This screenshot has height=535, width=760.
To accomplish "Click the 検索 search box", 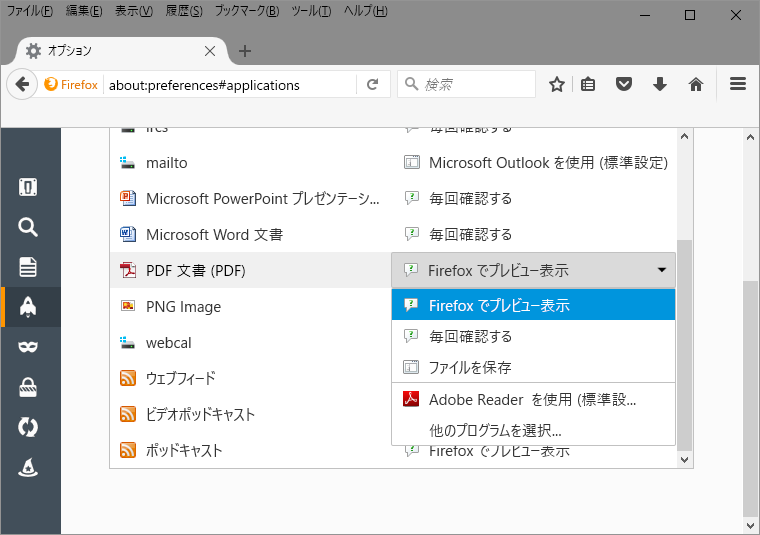I will pos(466,84).
